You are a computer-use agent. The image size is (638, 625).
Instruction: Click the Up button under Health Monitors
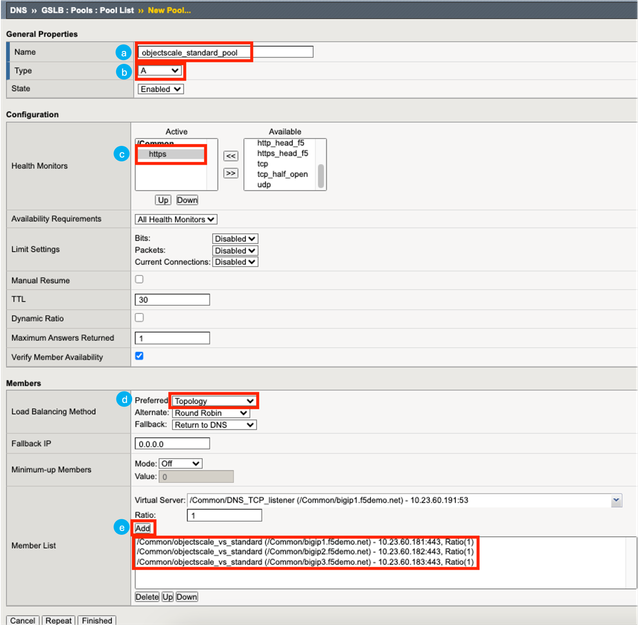[x=163, y=200]
